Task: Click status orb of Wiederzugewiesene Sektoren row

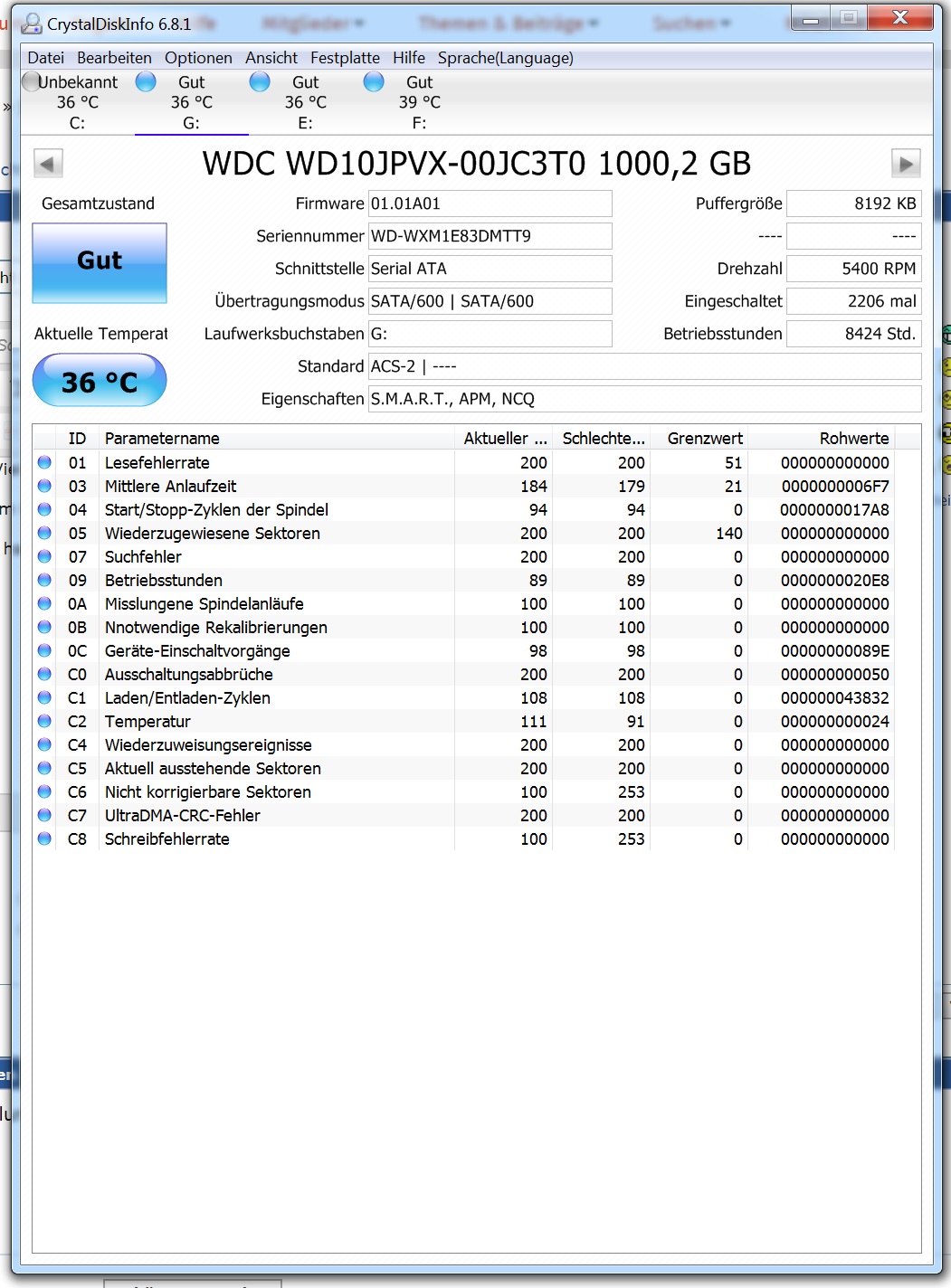Action: 44,533
